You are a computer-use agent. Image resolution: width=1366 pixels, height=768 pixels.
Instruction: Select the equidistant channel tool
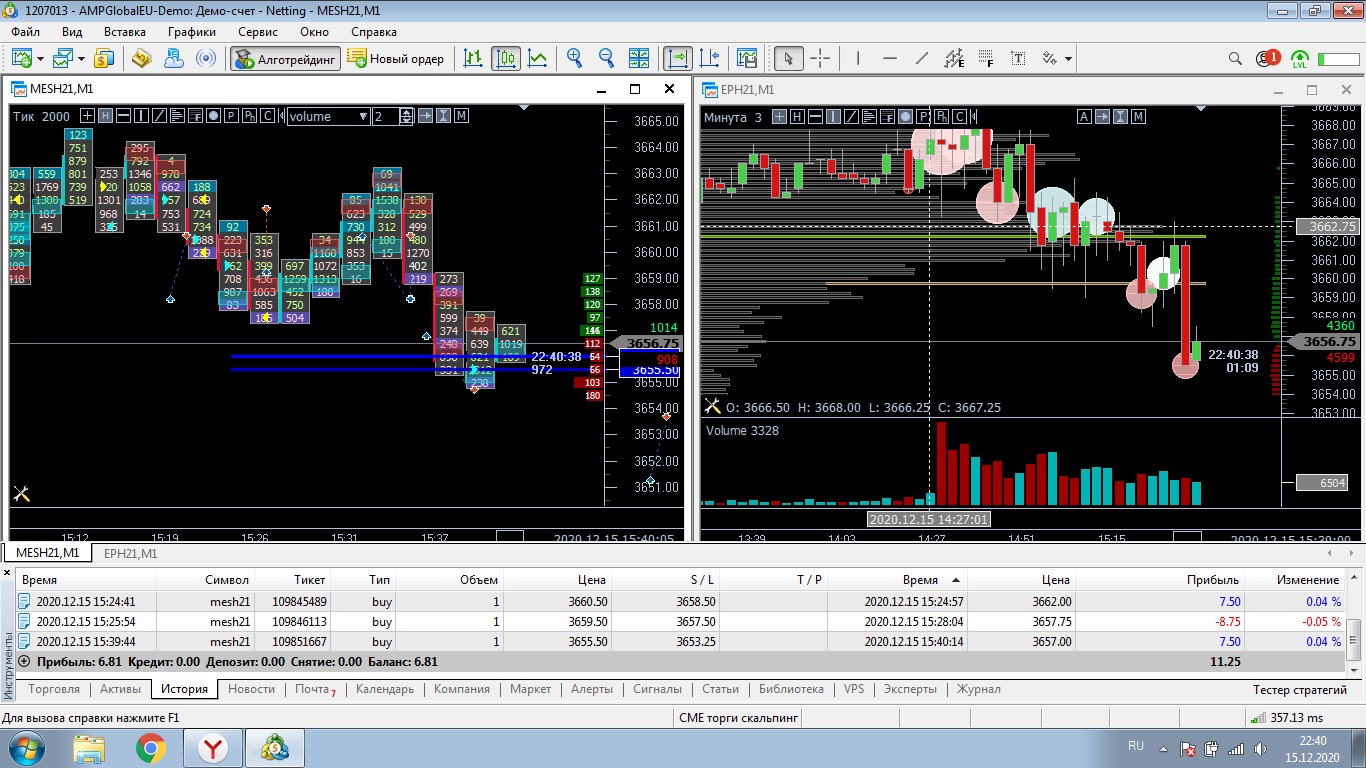coord(954,58)
